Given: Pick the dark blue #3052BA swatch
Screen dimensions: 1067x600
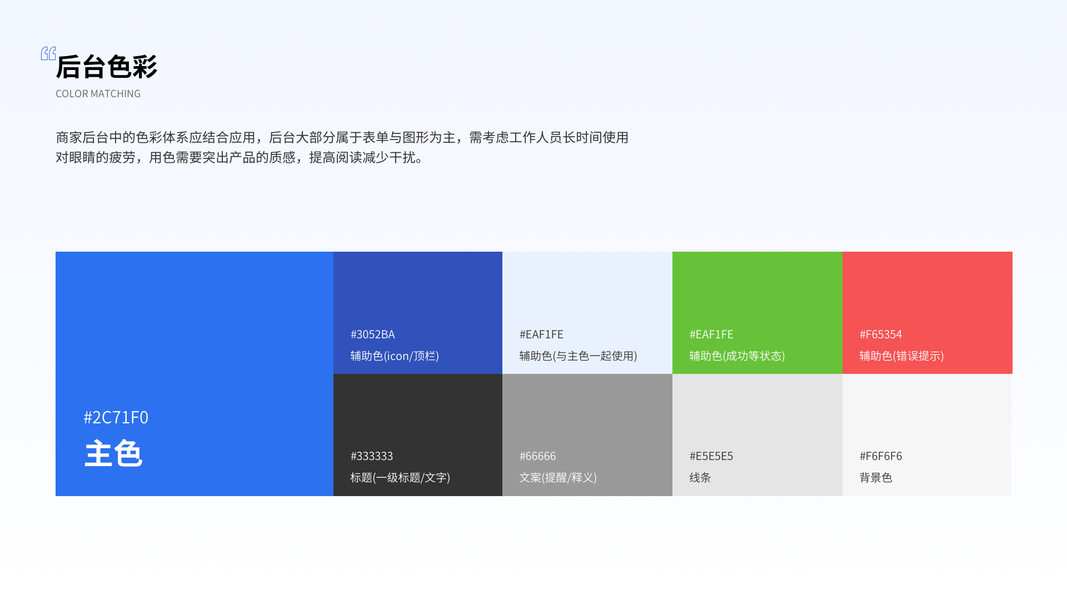Looking at the screenshot, I should click(x=418, y=313).
